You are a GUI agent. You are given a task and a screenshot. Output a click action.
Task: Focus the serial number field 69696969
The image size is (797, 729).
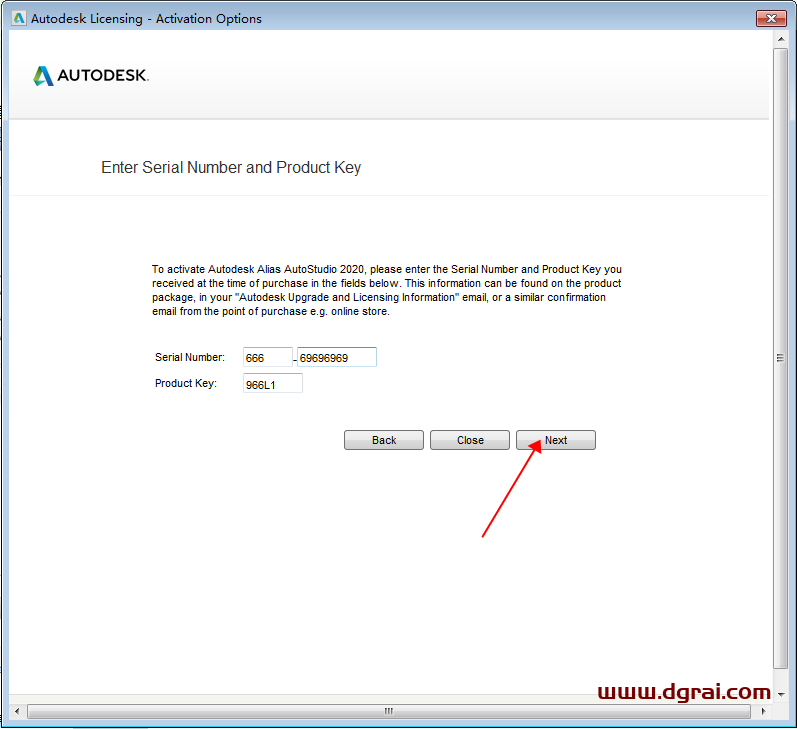(x=336, y=357)
